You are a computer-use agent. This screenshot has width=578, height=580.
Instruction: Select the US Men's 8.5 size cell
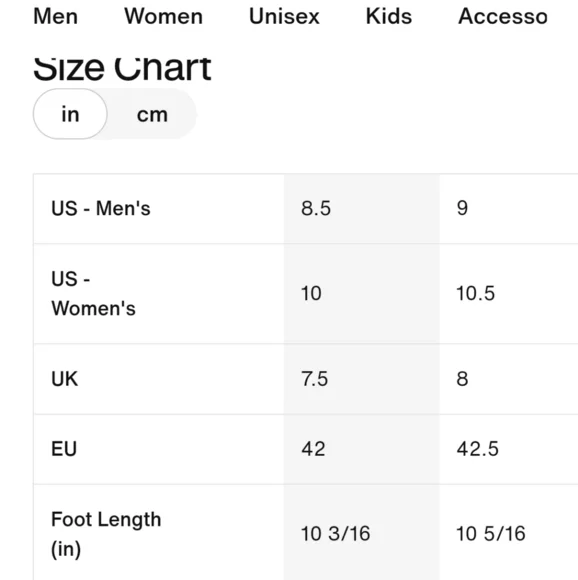pos(362,208)
